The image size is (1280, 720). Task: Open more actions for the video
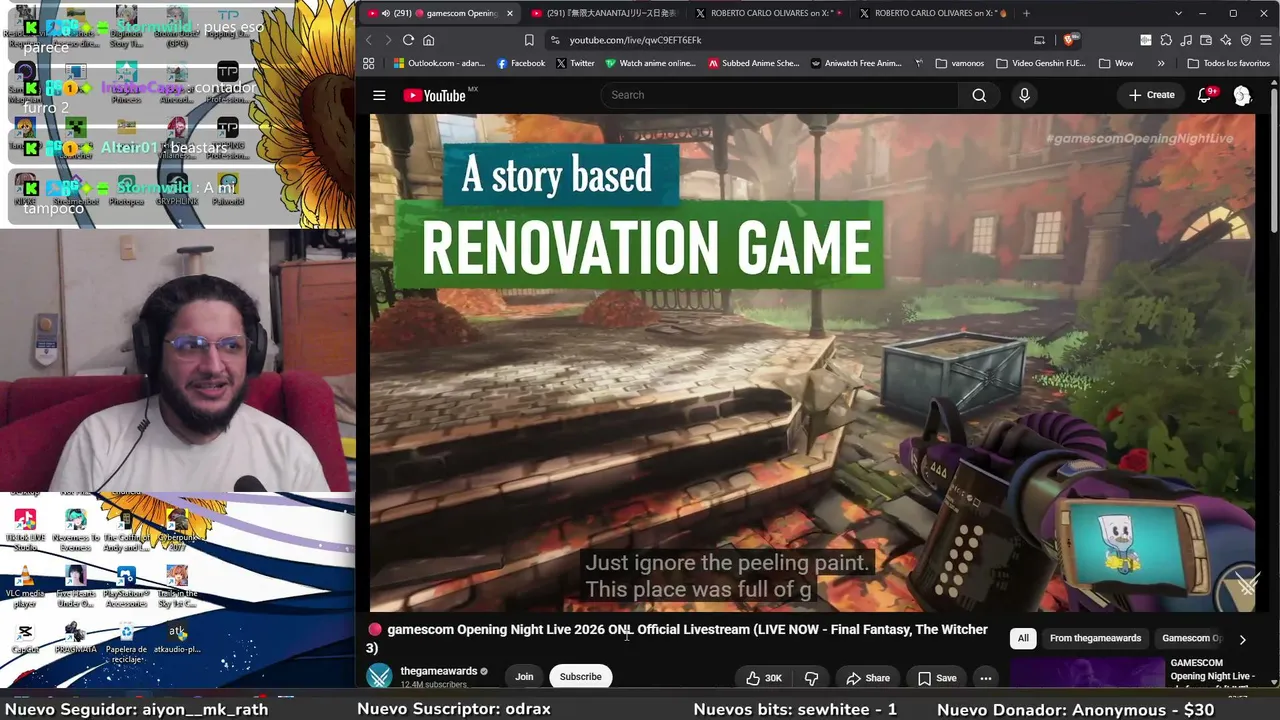click(985, 678)
